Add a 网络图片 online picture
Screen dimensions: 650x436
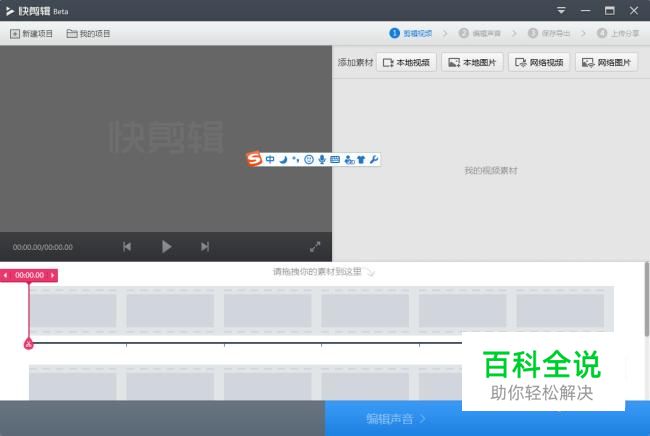[606, 62]
